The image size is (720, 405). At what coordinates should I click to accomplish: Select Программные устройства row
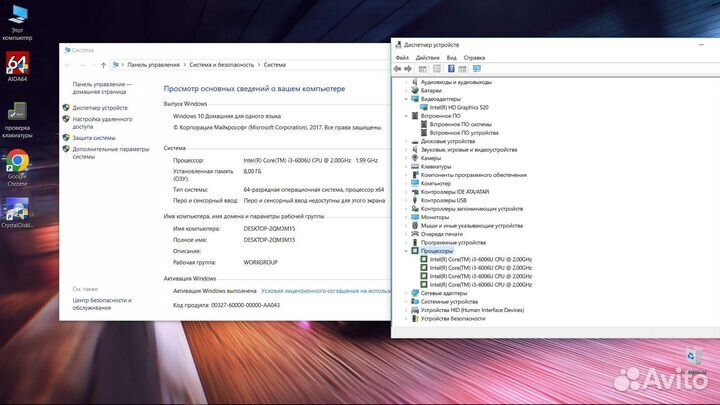[x=453, y=242]
